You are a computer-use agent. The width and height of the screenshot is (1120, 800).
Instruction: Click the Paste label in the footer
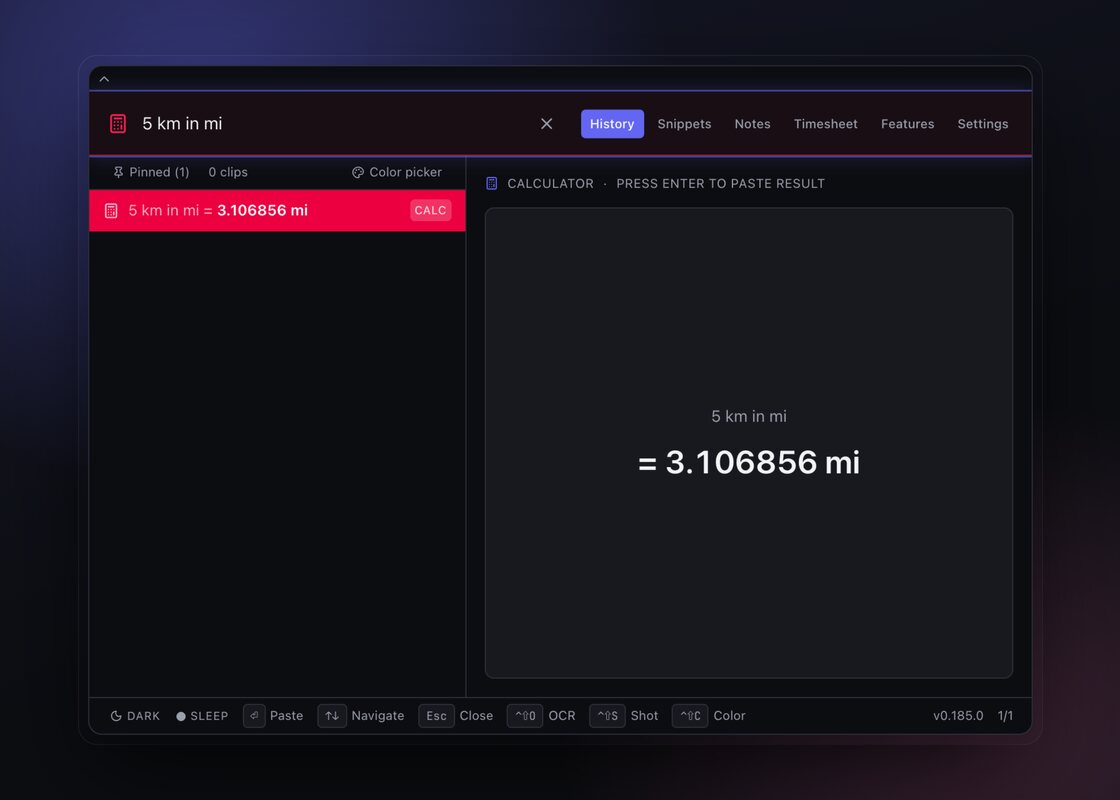tap(286, 716)
